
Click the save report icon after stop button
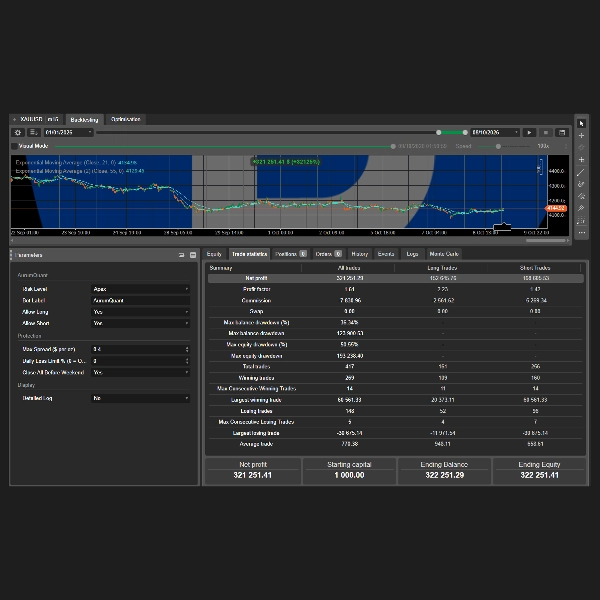click(562, 132)
